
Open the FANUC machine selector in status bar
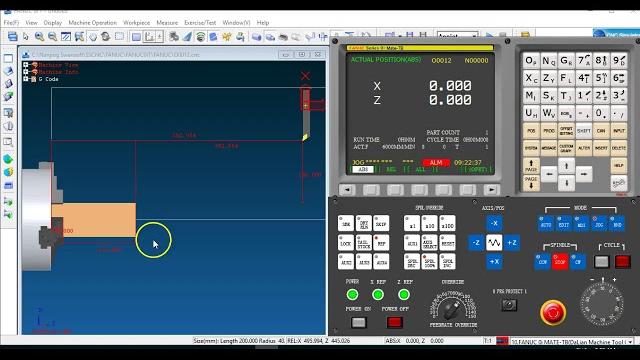point(572,342)
